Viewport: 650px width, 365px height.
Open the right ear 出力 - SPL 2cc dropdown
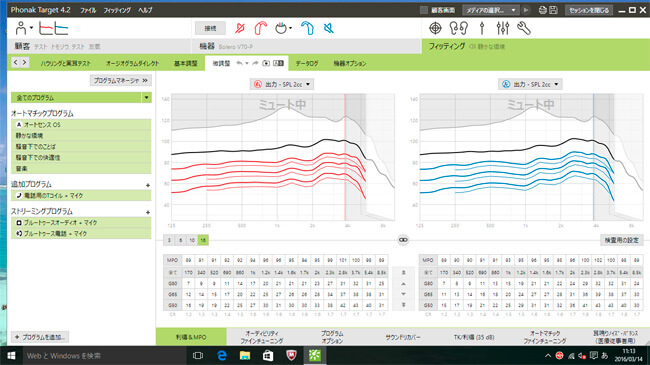[x=282, y=84]
